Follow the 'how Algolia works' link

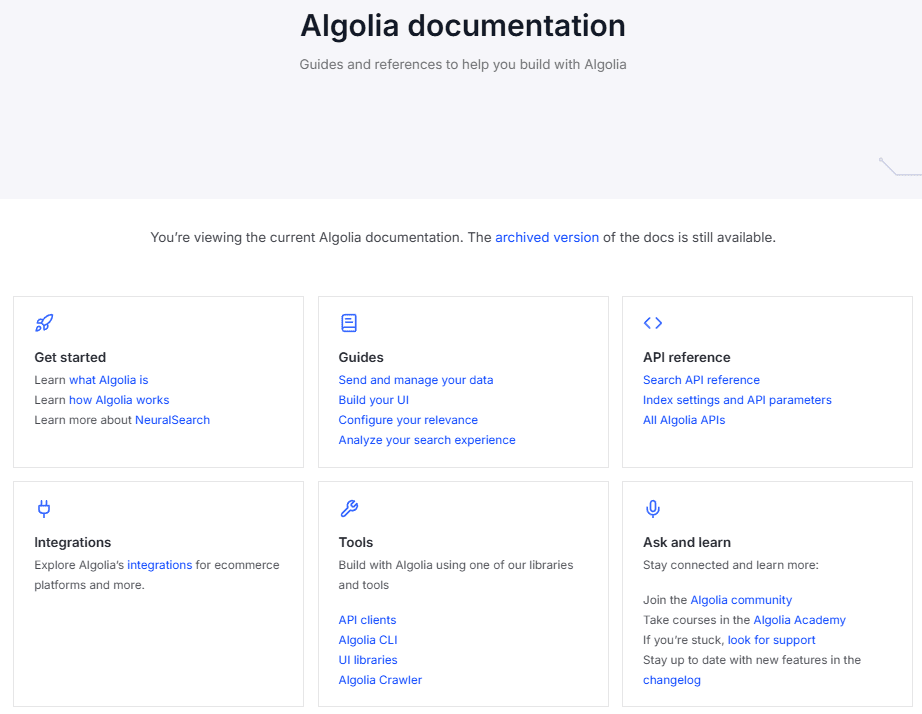[x=119, y=400]
